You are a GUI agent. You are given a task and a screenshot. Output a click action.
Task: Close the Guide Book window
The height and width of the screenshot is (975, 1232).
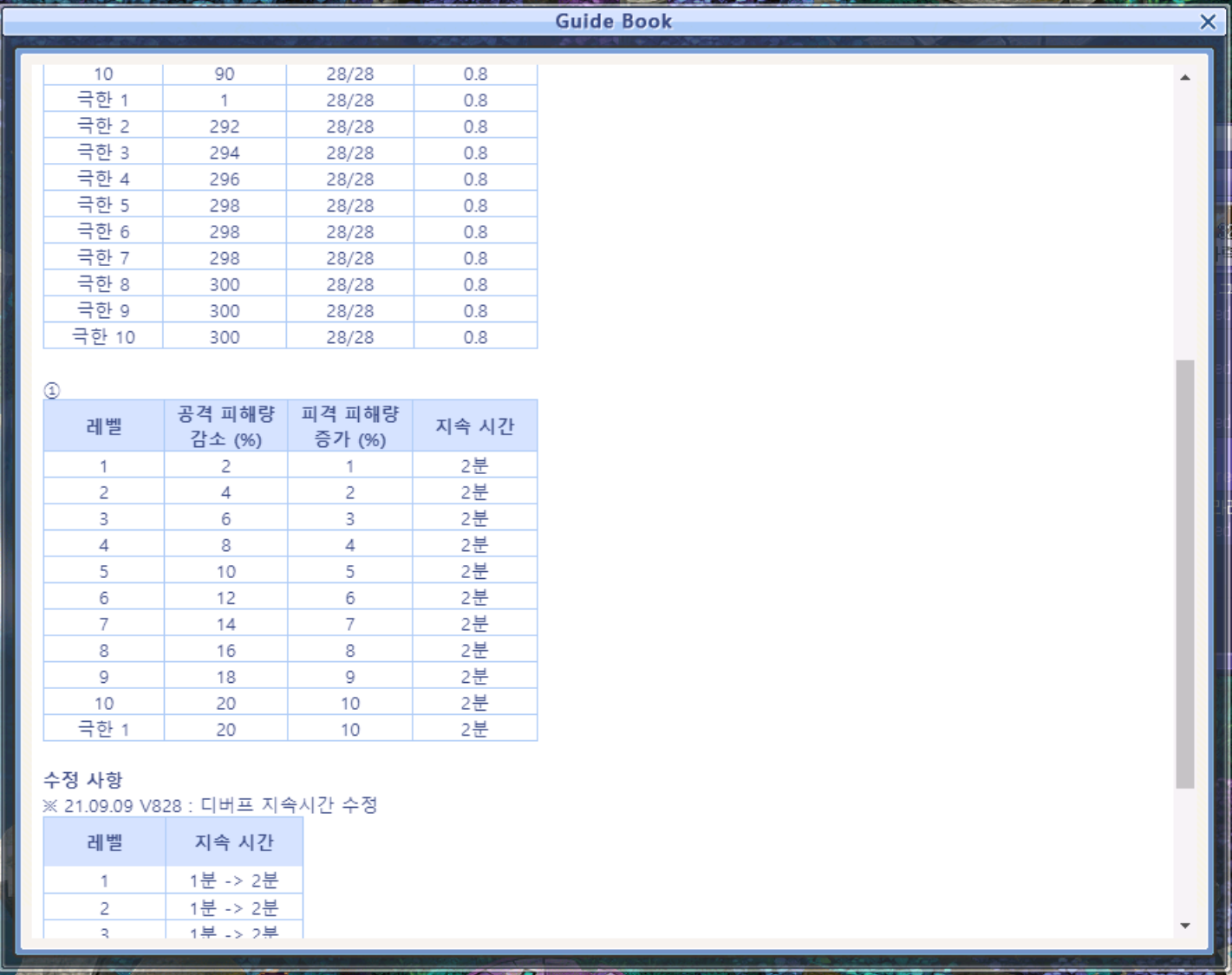(1208, 22)
